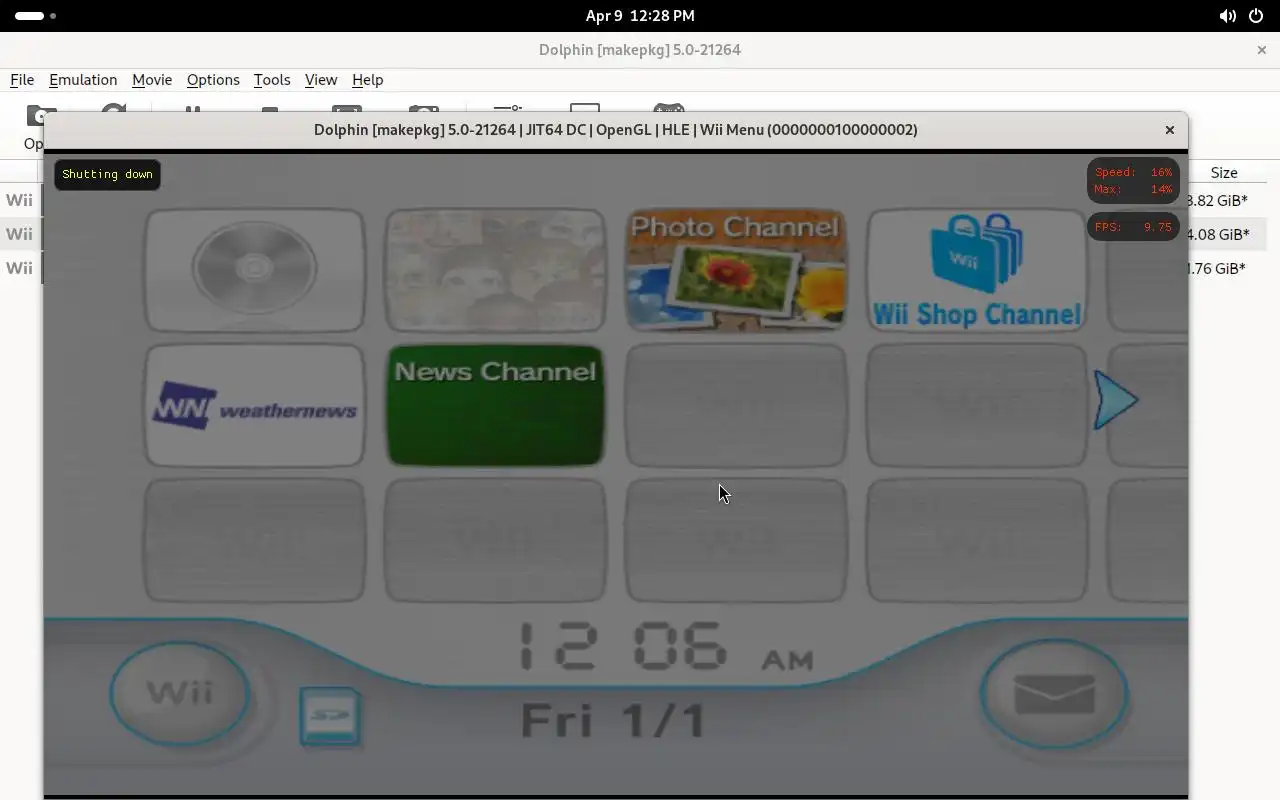The width and height of the screenshot is (1280, 800).
Task: Open the Wii Shop Channel
Action: tap(976, 270)
